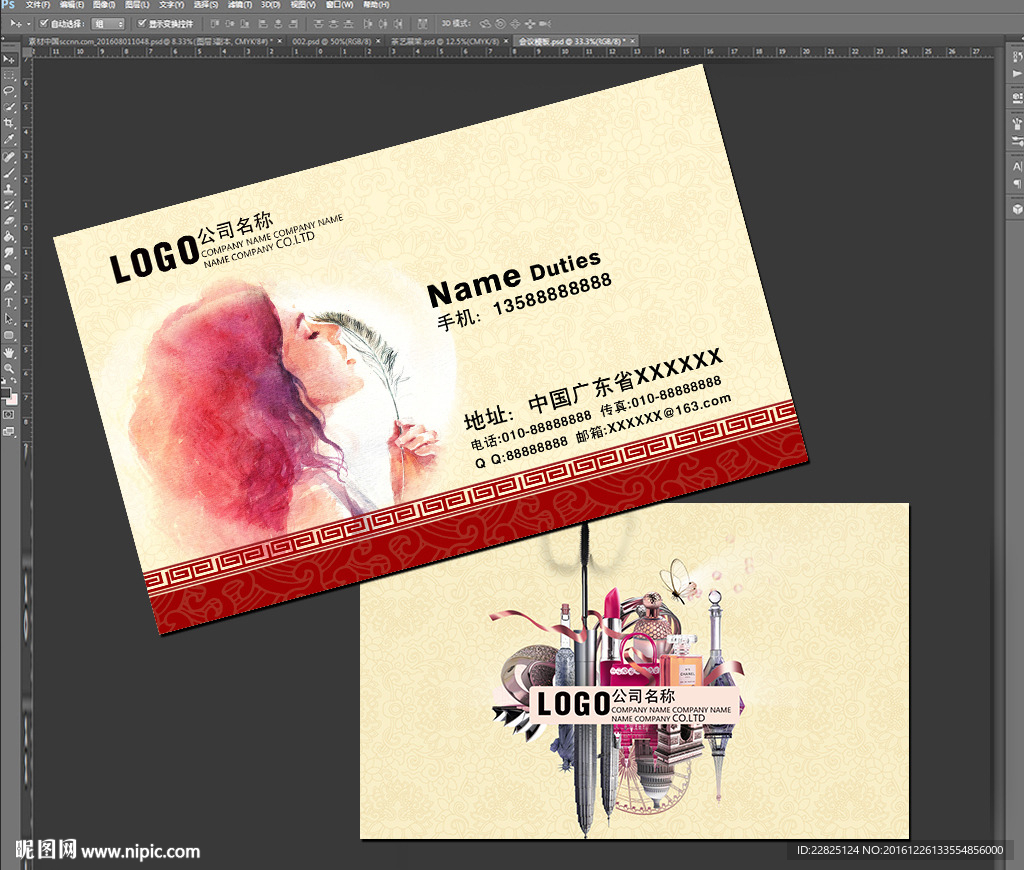
Task: Select the Pen tool
Action: click(x=8, y=287)
